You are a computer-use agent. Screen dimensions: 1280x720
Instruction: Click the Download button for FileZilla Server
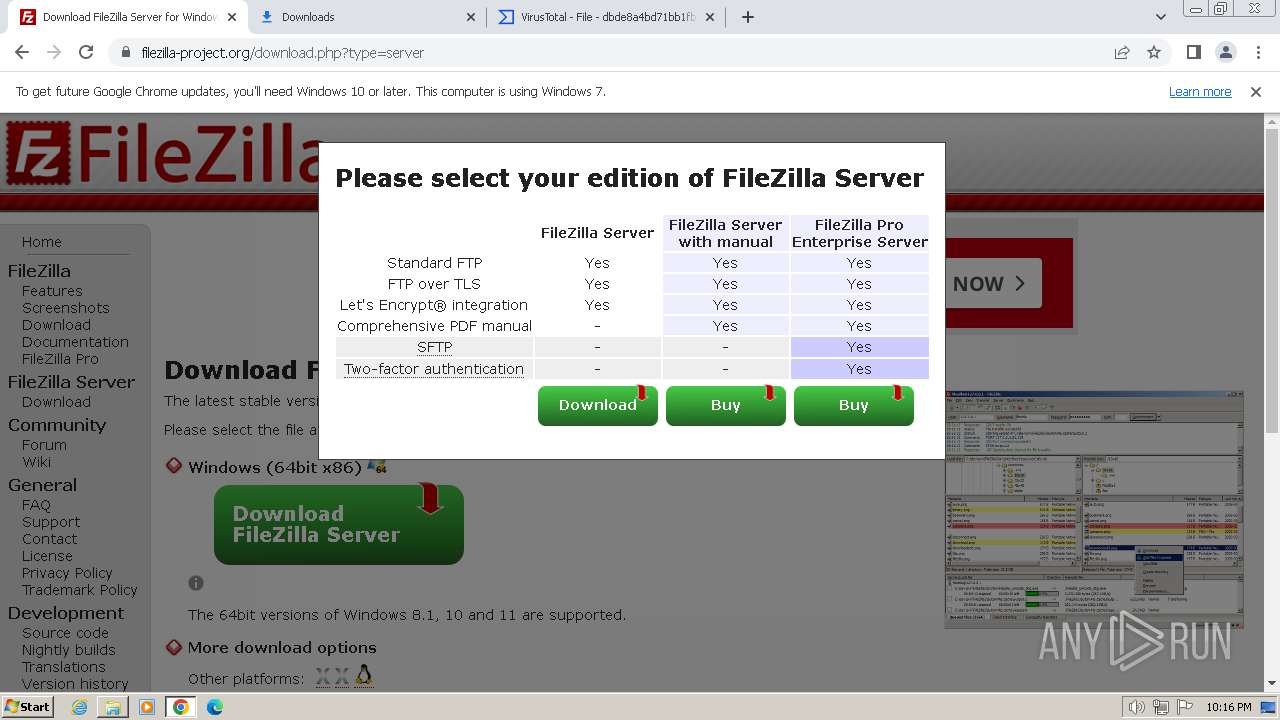(x=598, y=405)
